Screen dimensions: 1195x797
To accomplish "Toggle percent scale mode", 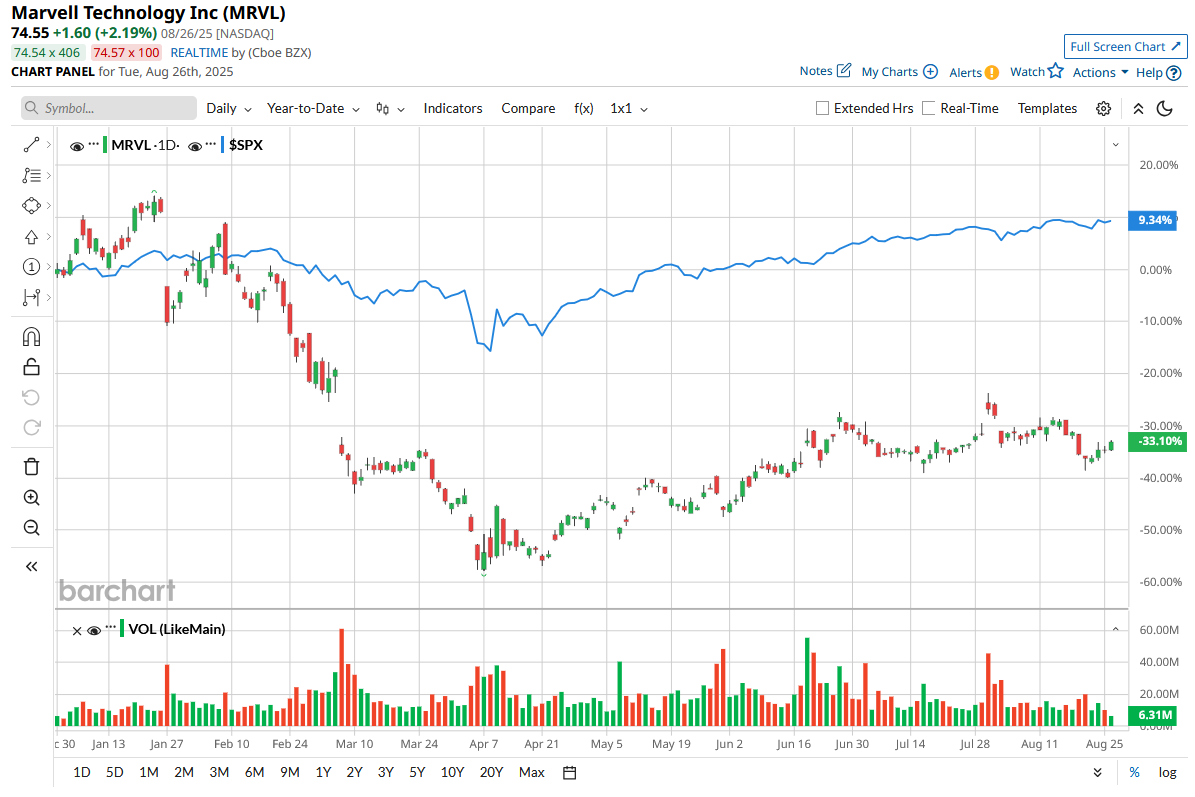I will tap(1135, 773).
